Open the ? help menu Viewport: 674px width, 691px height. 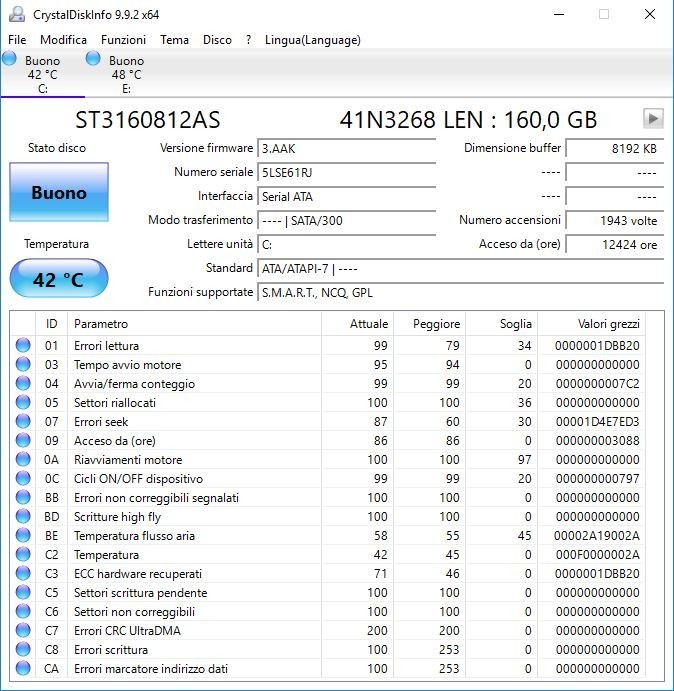pyautogui.click(x=249, y=40)
